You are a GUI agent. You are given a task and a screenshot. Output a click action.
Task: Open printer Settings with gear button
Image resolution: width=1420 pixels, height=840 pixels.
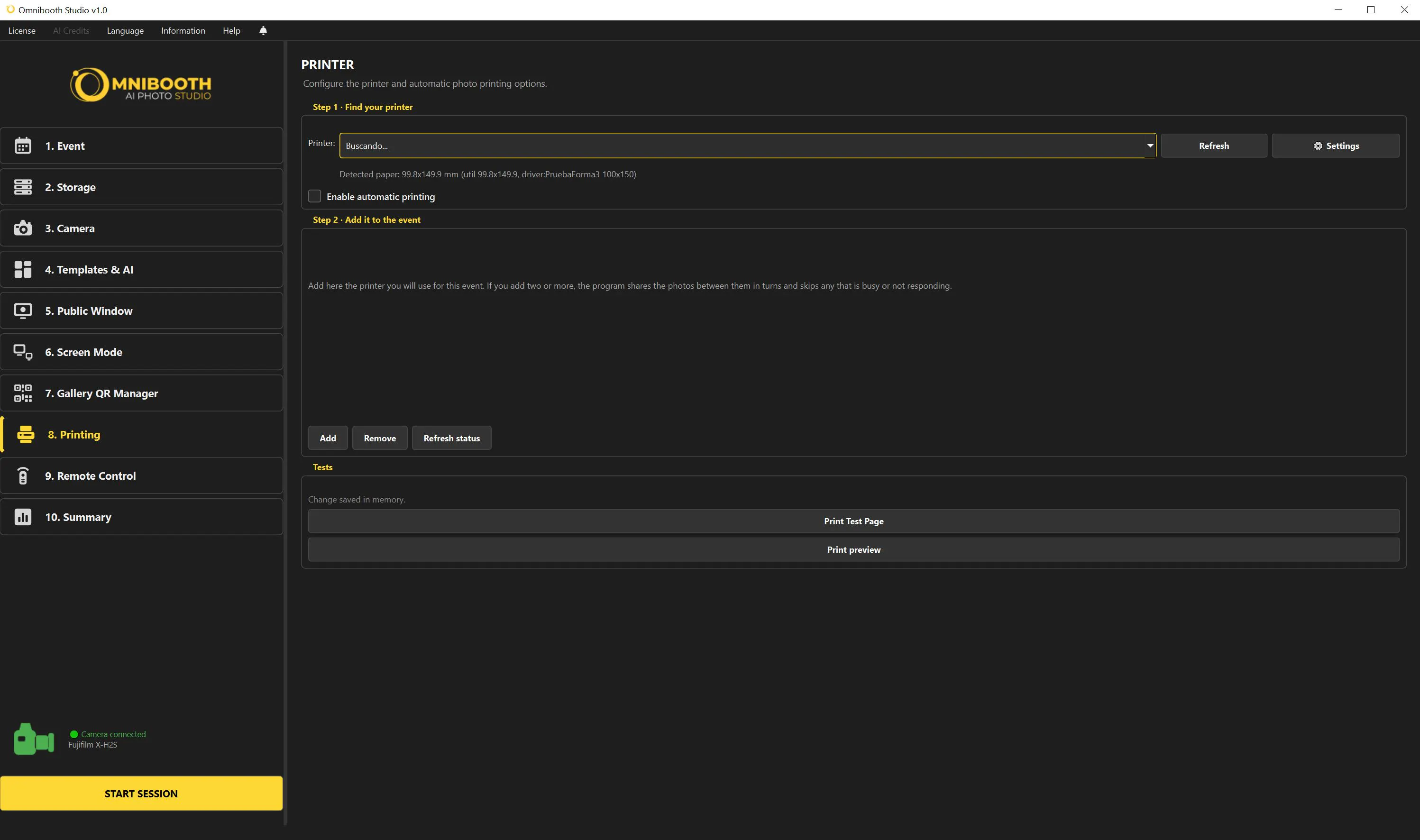click(1336, 146)
